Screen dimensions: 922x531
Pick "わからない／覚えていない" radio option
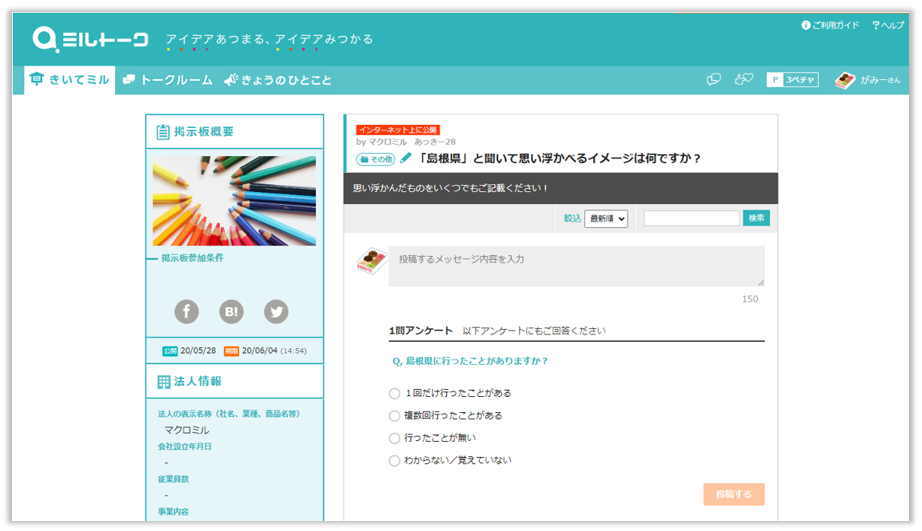(x=394, y=461)
